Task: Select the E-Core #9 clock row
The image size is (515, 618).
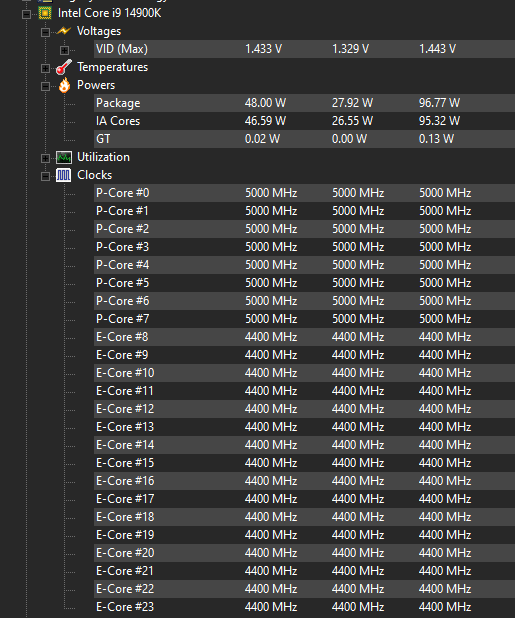Action: 305,355
